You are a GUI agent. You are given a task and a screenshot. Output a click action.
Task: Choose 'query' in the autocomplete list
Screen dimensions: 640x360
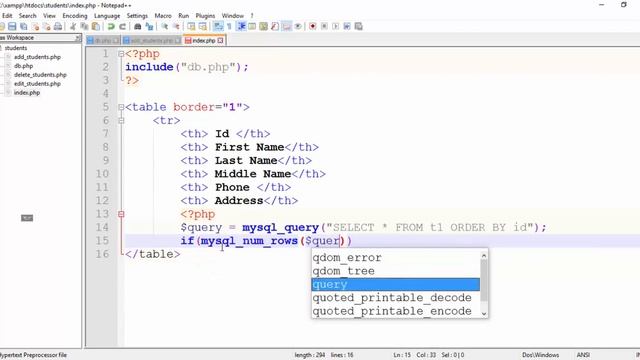(396, 284)
